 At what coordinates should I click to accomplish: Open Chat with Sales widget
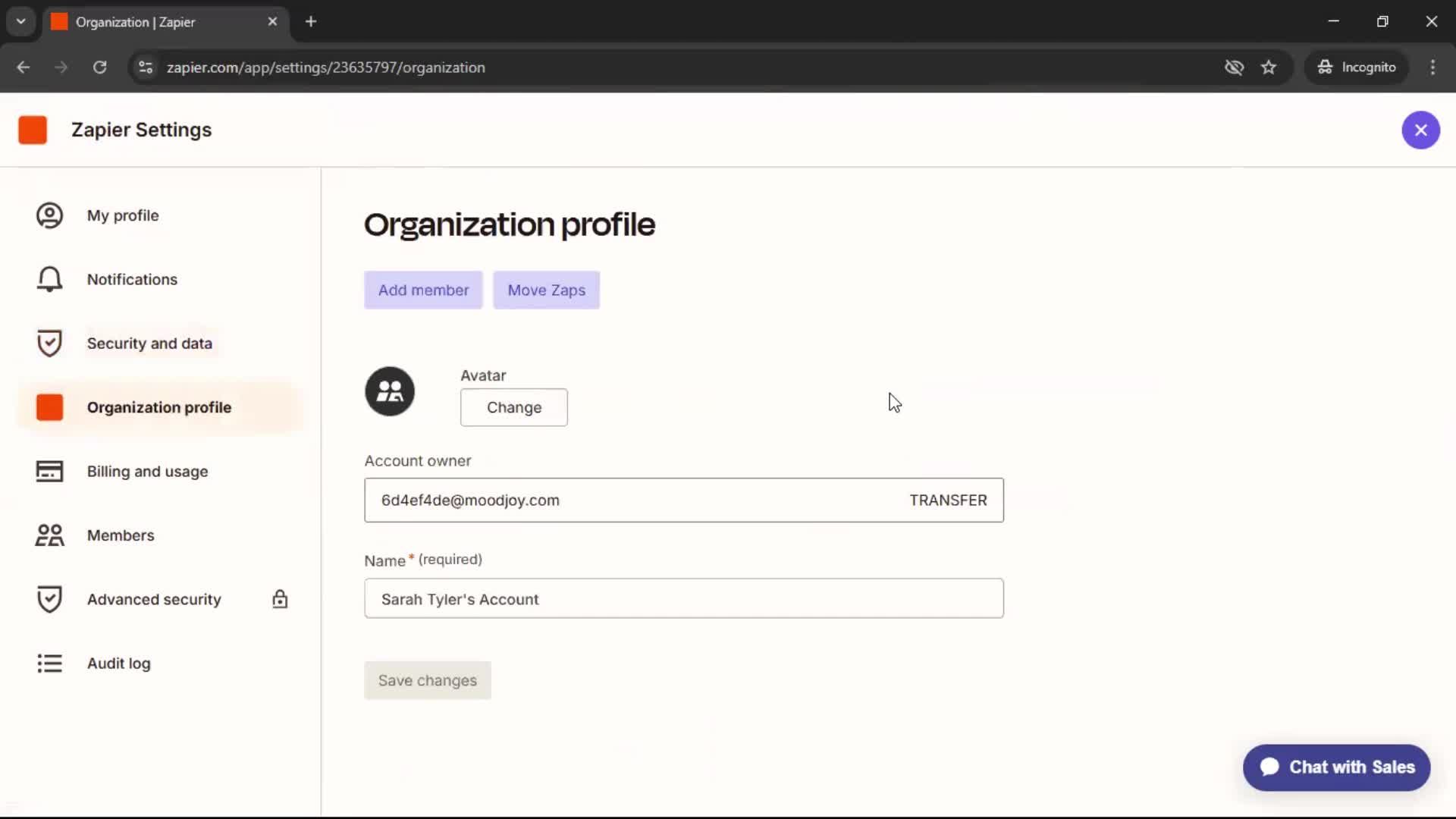click(1336, 767)
